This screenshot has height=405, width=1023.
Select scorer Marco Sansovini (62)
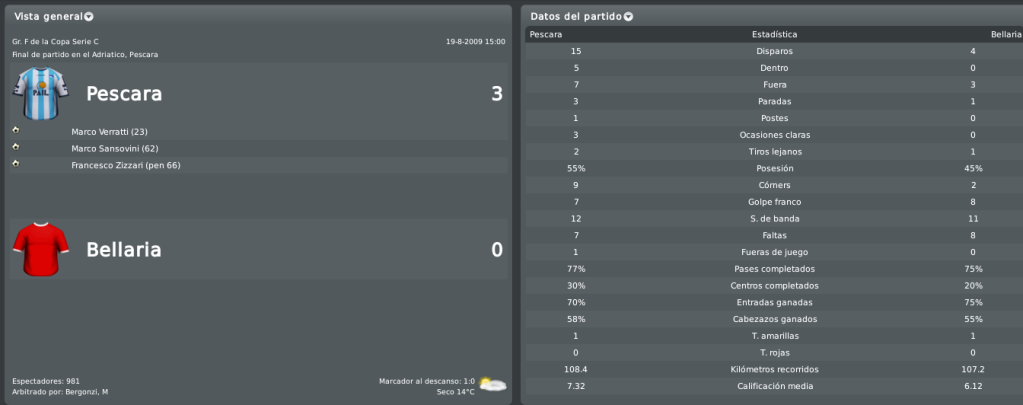115,149
